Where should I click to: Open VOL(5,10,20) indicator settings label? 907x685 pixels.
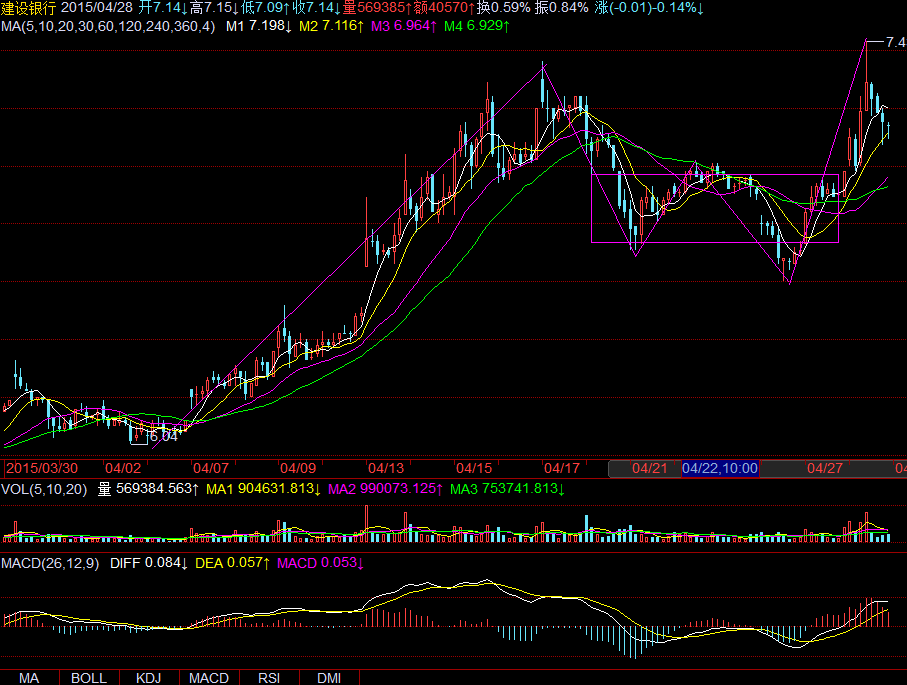click(x=44, y=489)
